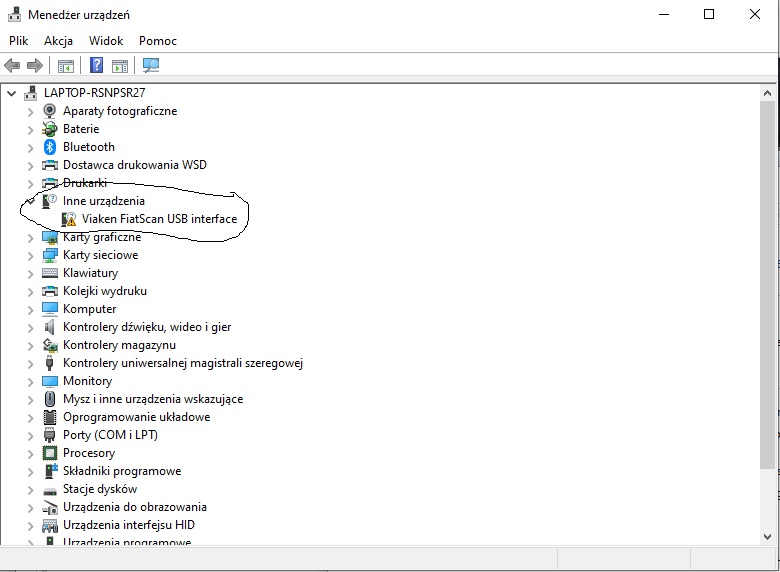Click the Kontrolery magazynu storage icon
Screen dimensions: 780x572
(50, 345)
